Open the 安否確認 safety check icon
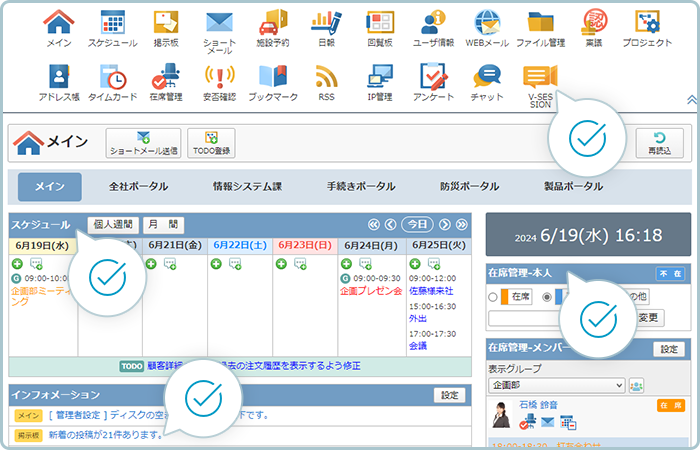 click(x=219, y=82)
